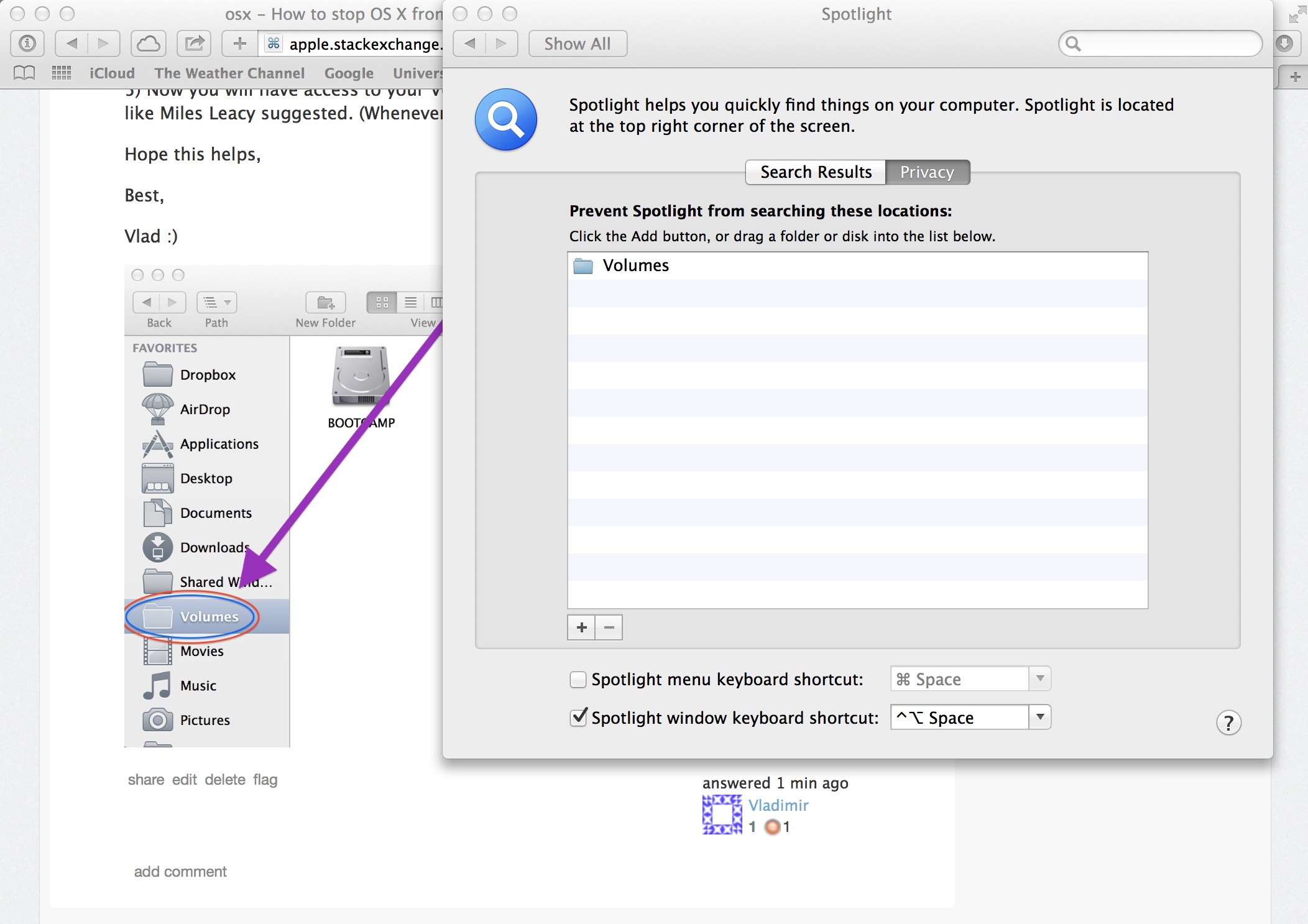Click the blue Spotlight magnifier icon

click(506, 119)
